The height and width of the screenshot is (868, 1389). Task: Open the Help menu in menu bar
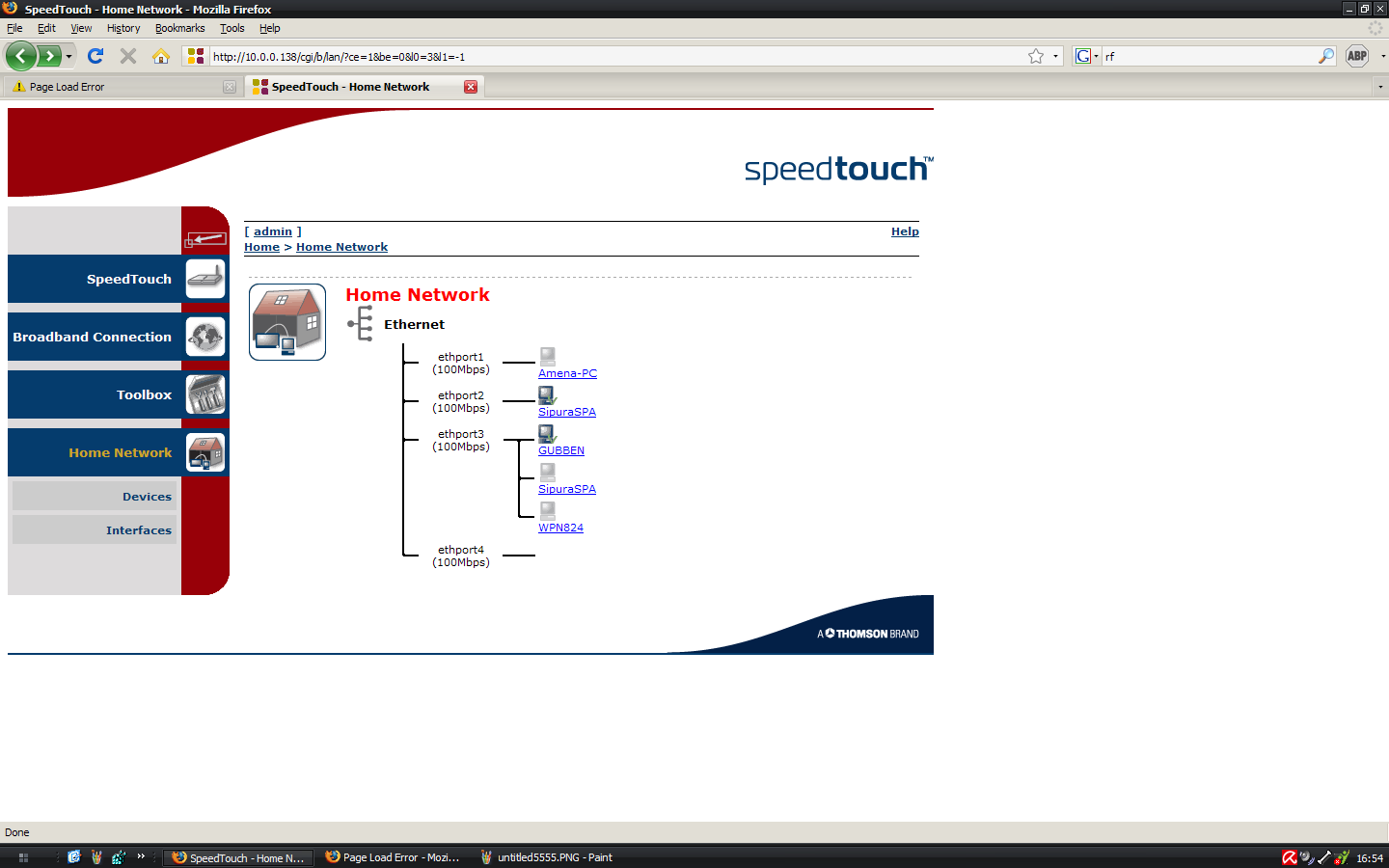(270, 28)
